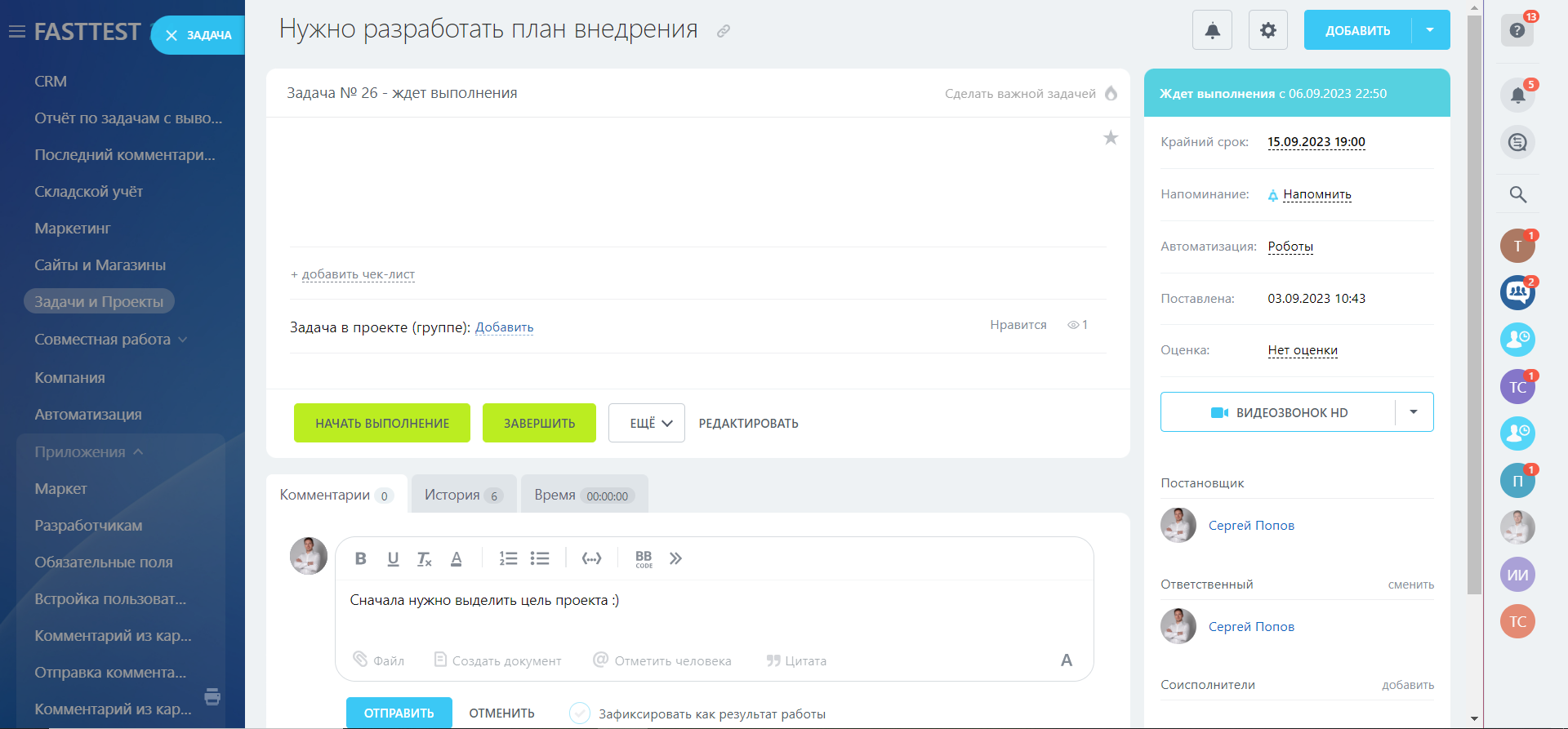This screenshot has height=729, width=1568.
Task: Open task settings gear button
Action: (x=1268, y=30)
